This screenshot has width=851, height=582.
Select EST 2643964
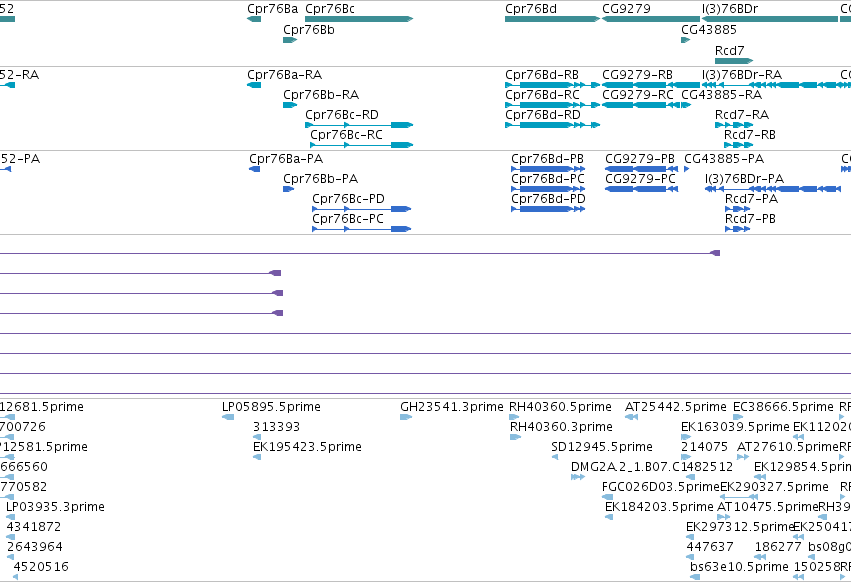tap(35, 547)
